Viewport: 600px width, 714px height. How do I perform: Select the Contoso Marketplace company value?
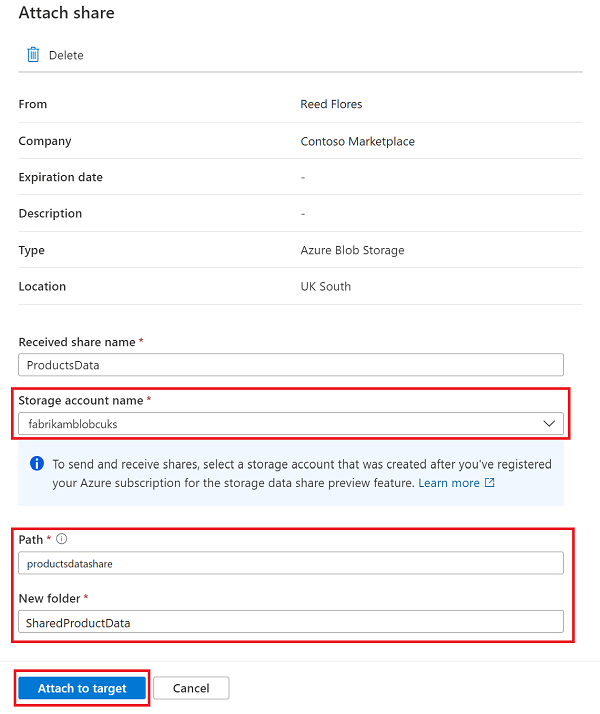click(357, 141)
